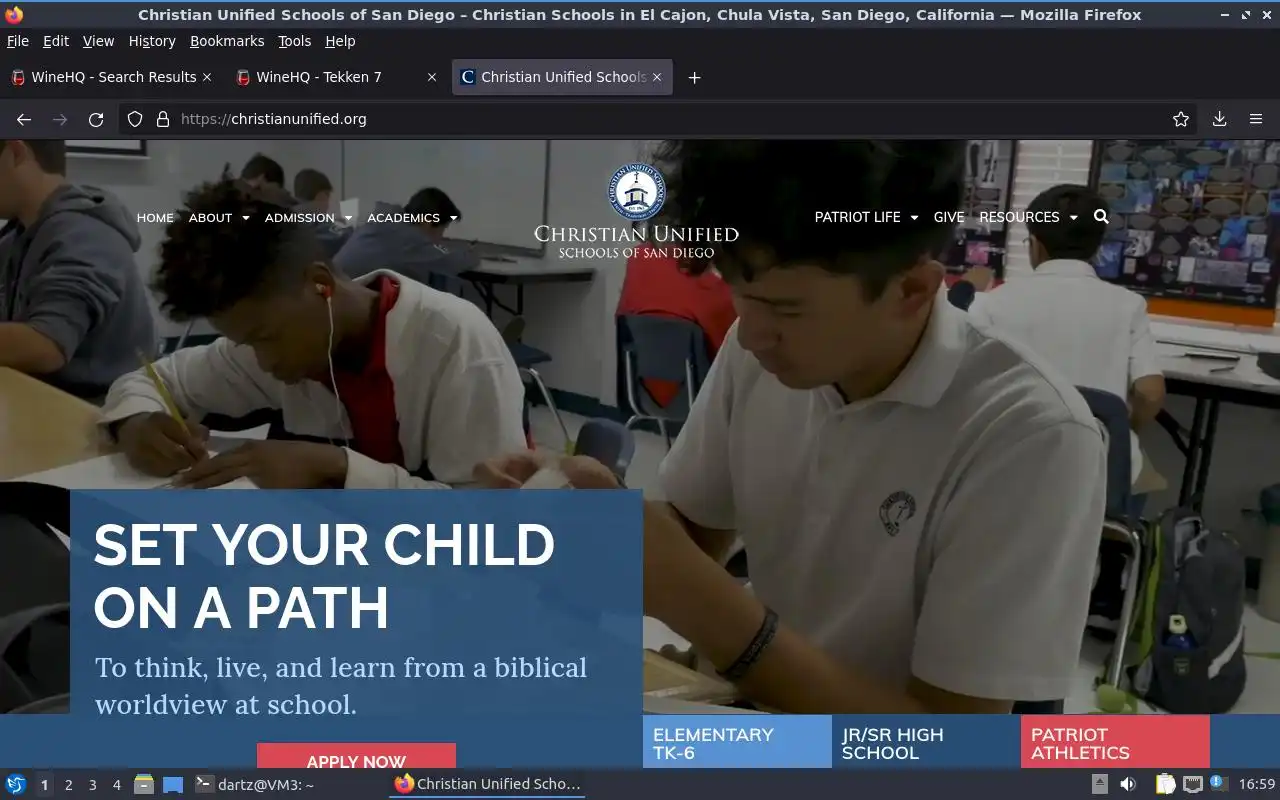Click the URL address bar

click(660, 119)
